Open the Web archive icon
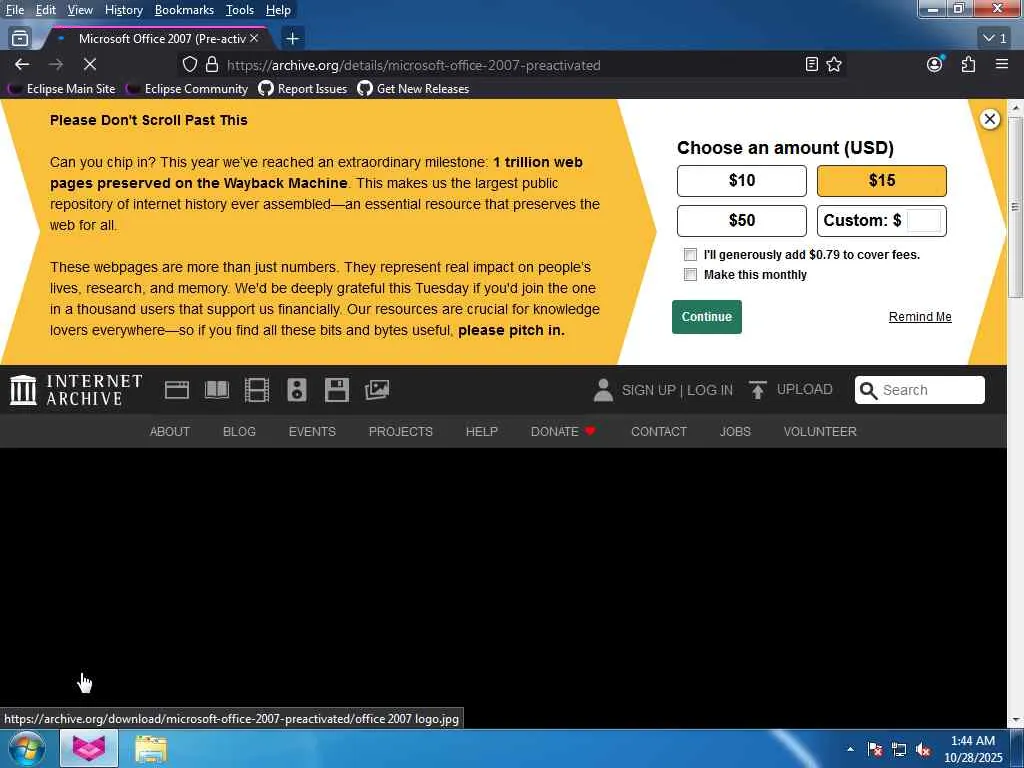 [x=177, y=390]
